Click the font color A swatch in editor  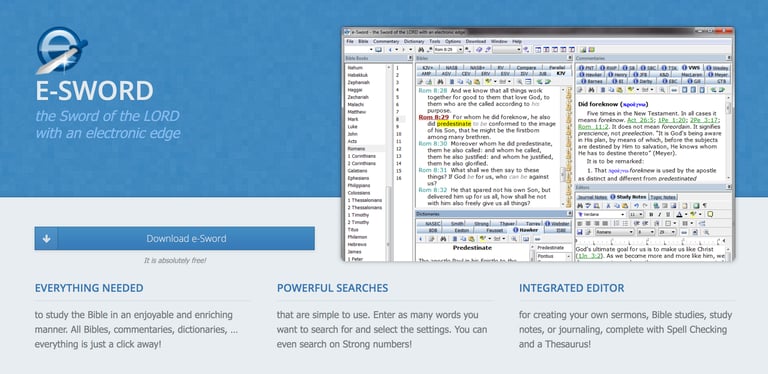point(679,214)
